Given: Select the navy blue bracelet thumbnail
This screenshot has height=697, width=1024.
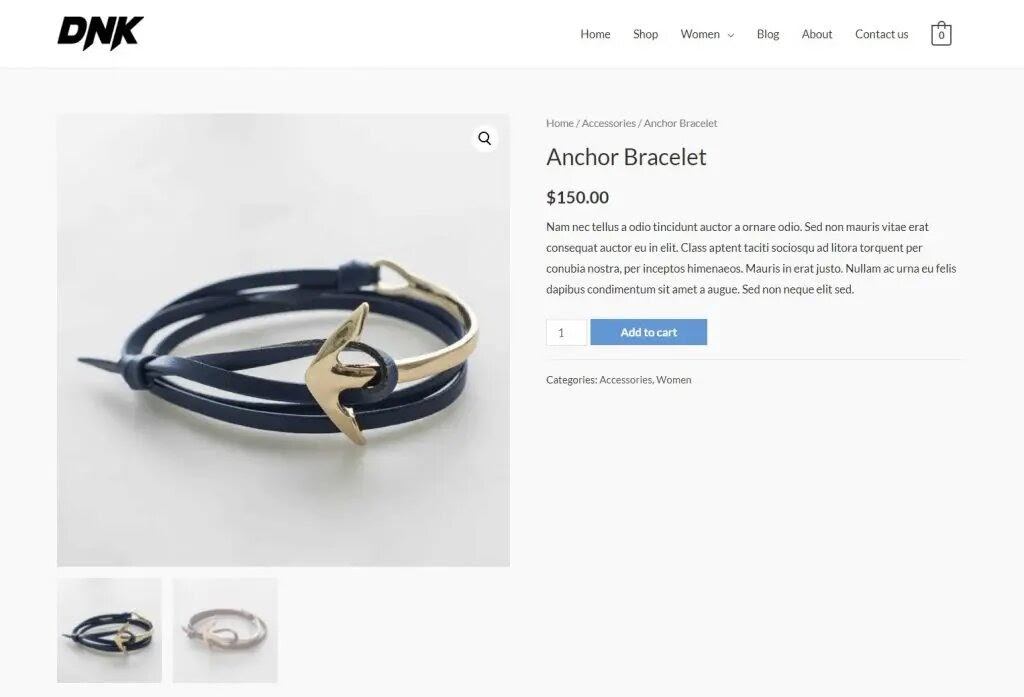Looking at the screenshot, I should point(109,630).
